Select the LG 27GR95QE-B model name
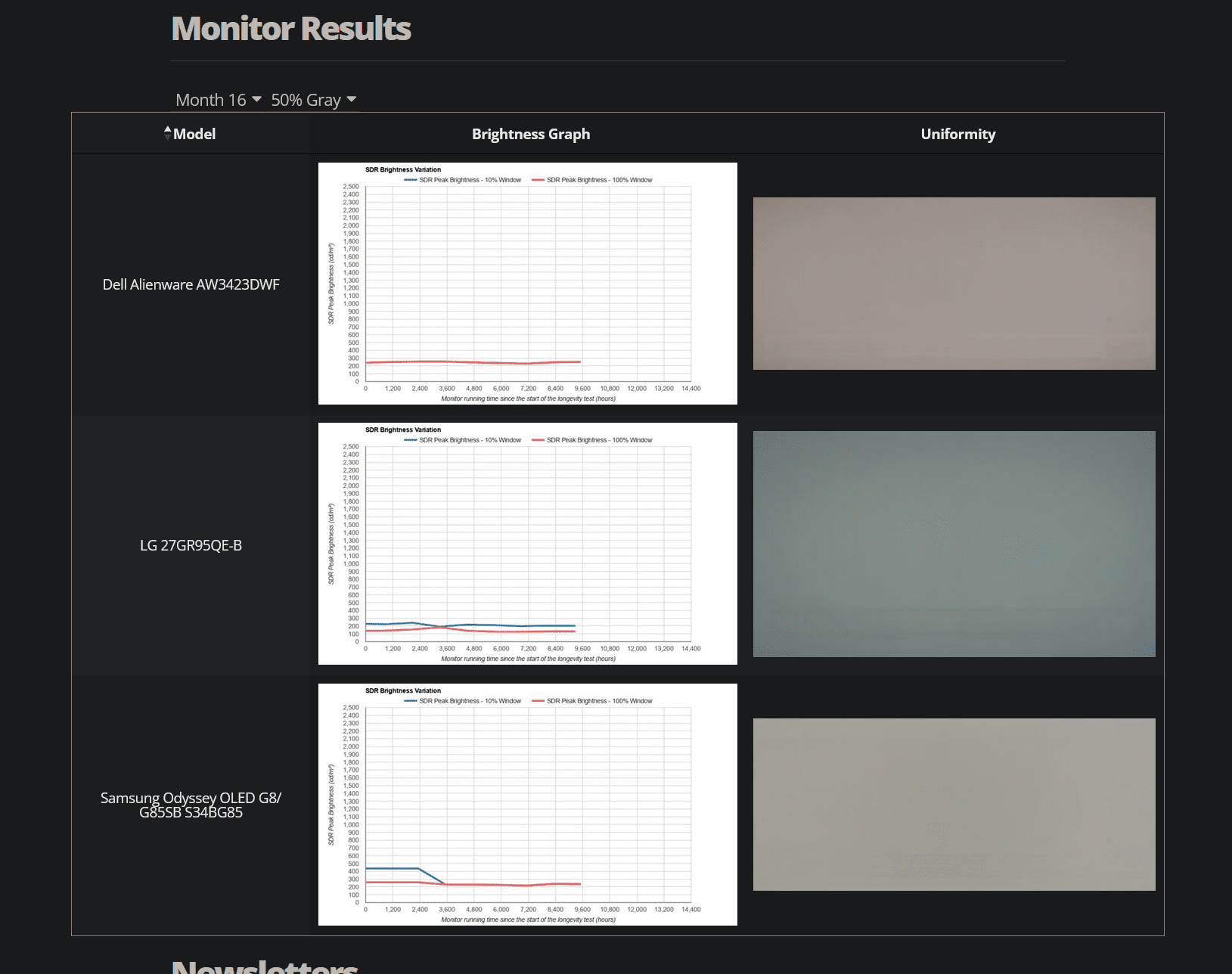Image resolution: width=1232 pixels, height=974 pixels. (x=191, y=545)
